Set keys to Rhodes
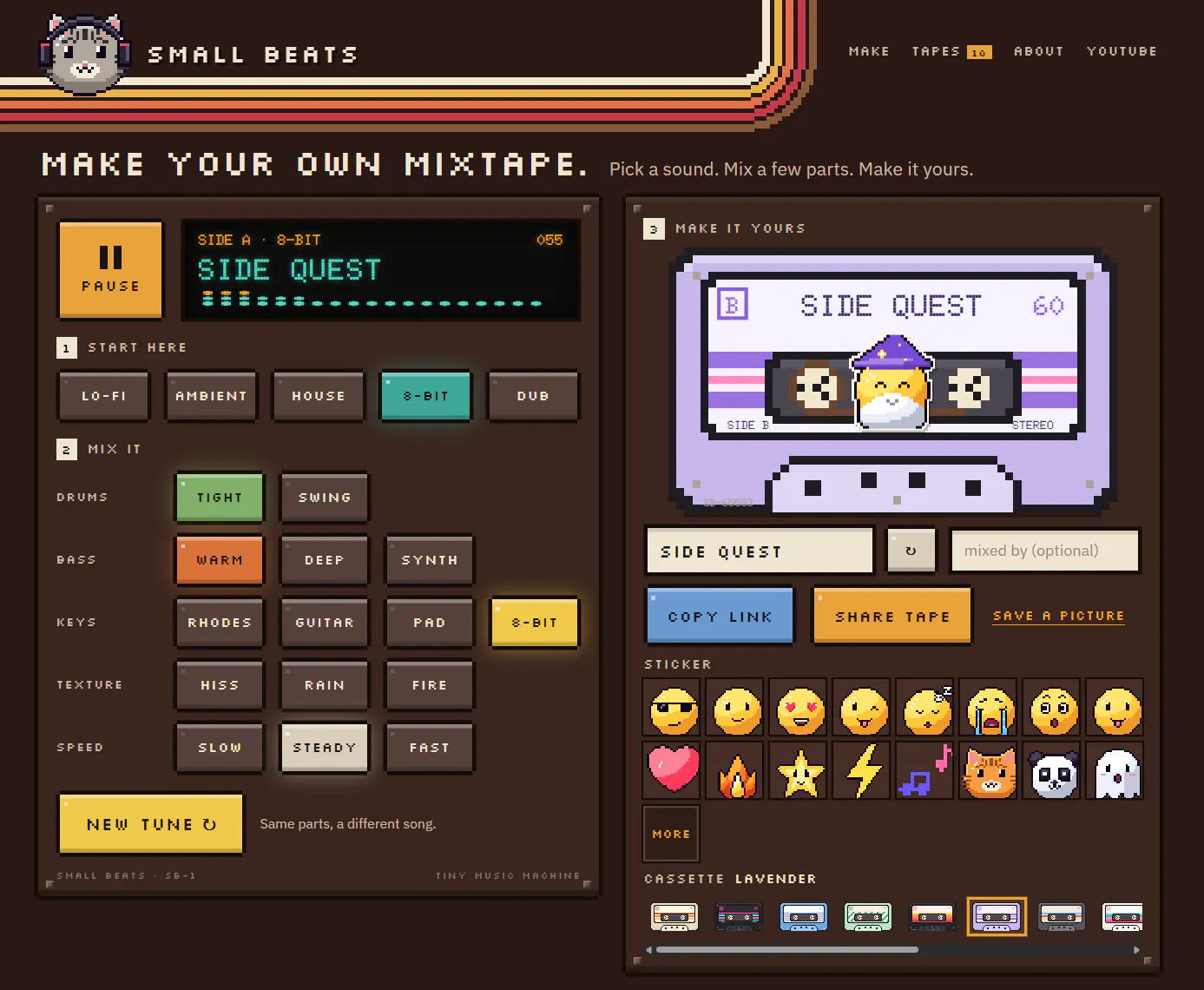1204x990 pixels. 220,623
